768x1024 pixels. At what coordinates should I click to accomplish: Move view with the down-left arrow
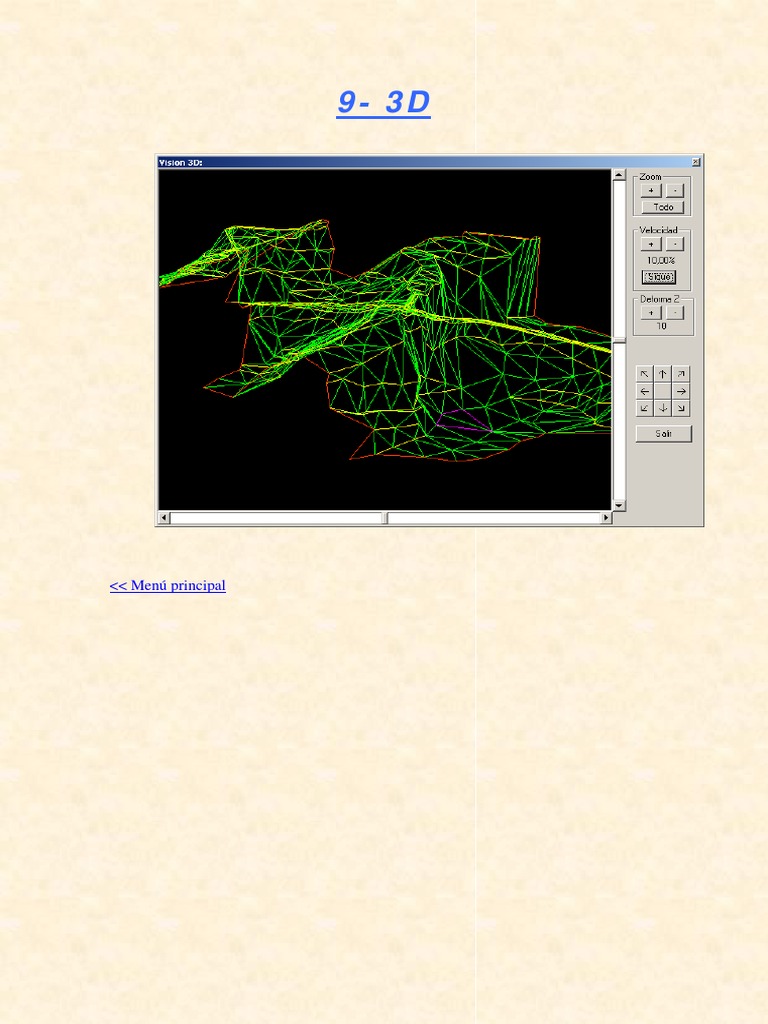tap(645, 408)
